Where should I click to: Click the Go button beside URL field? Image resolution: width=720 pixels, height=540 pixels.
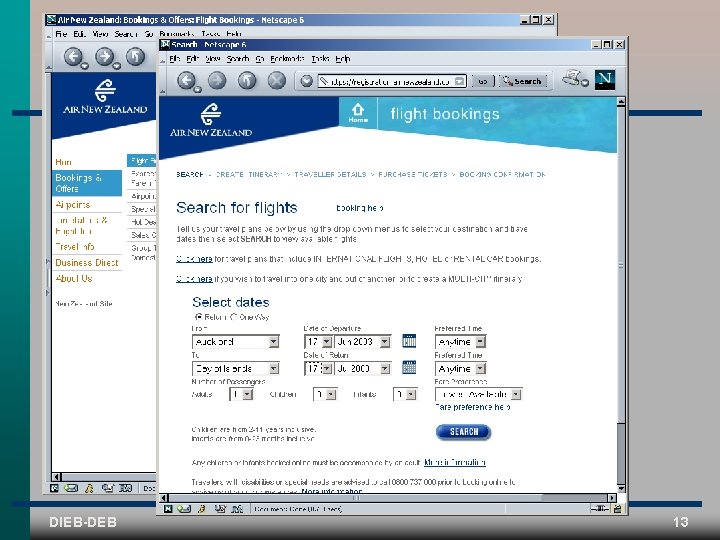(482, 81)
